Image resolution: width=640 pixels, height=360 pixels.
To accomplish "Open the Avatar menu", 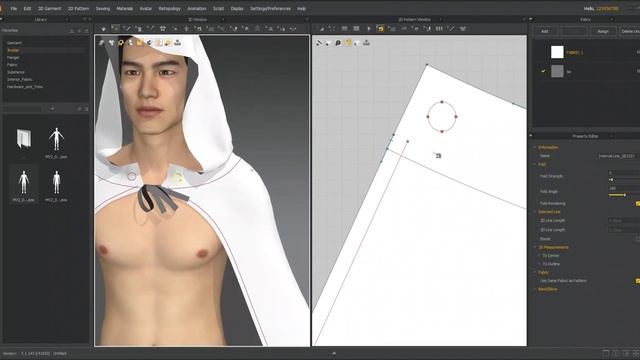I will 146,9.
